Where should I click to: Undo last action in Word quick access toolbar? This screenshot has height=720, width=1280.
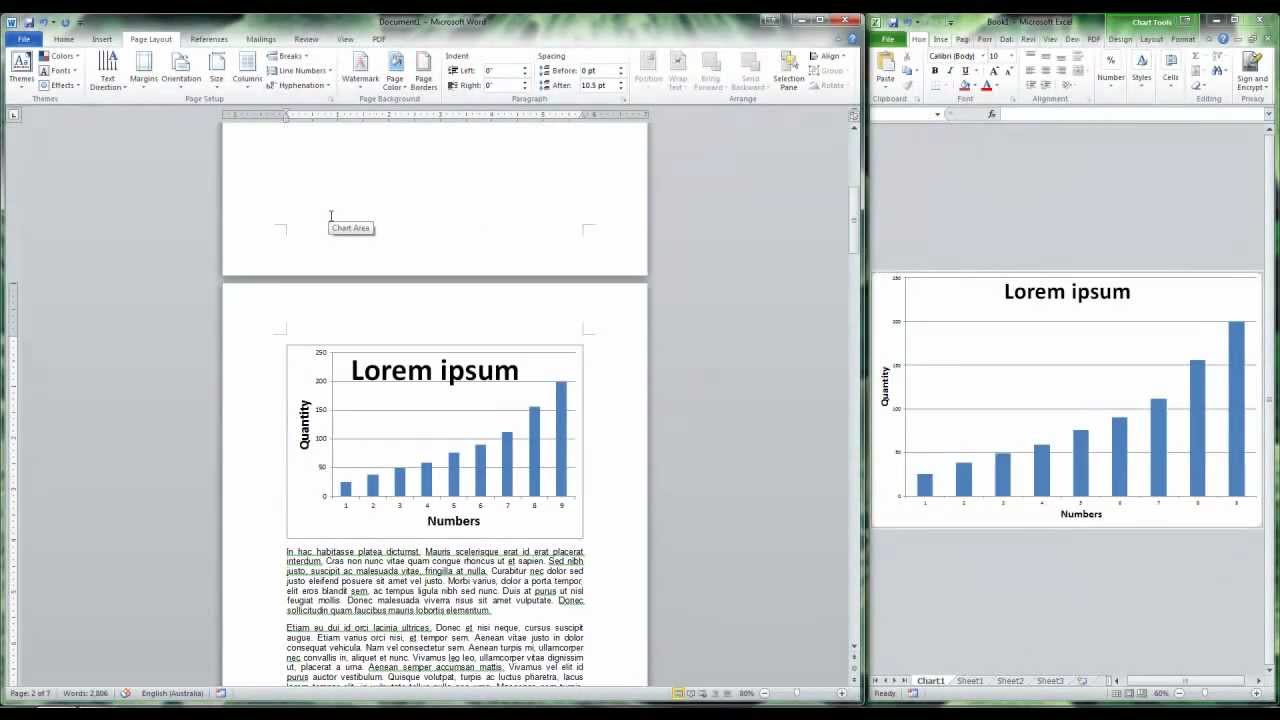43,22
